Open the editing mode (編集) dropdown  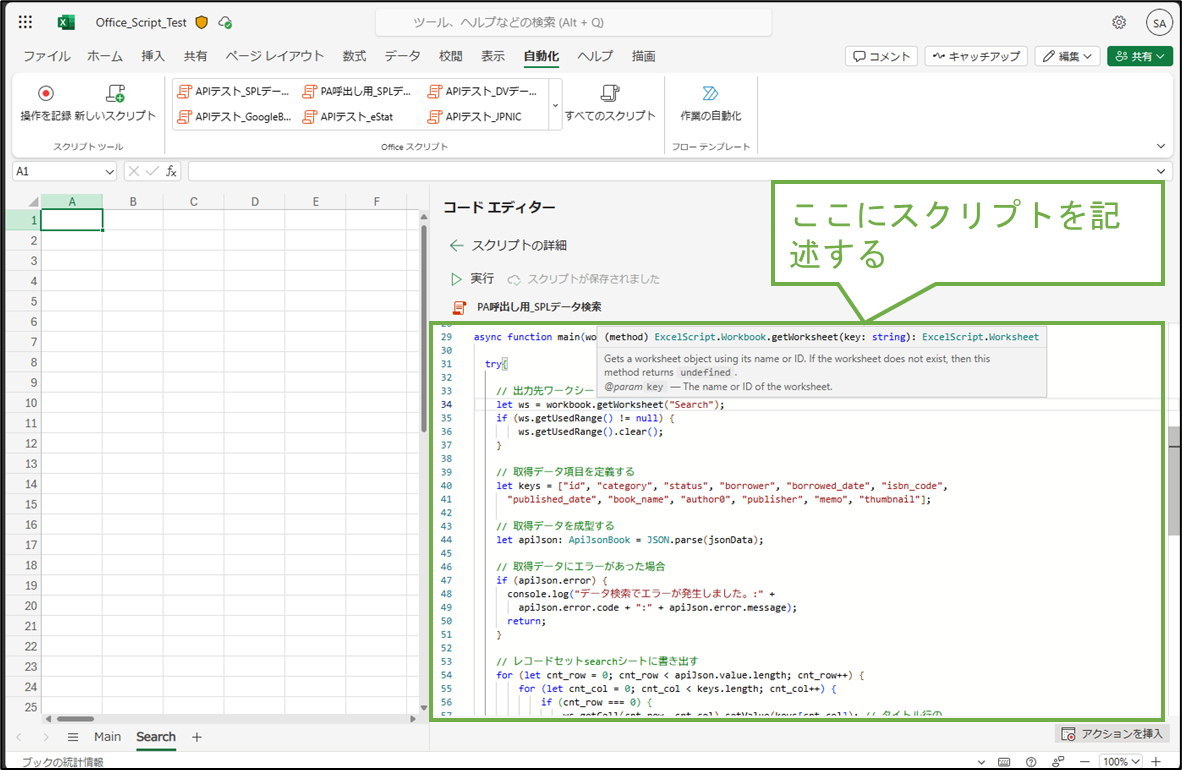point(1067,57)
